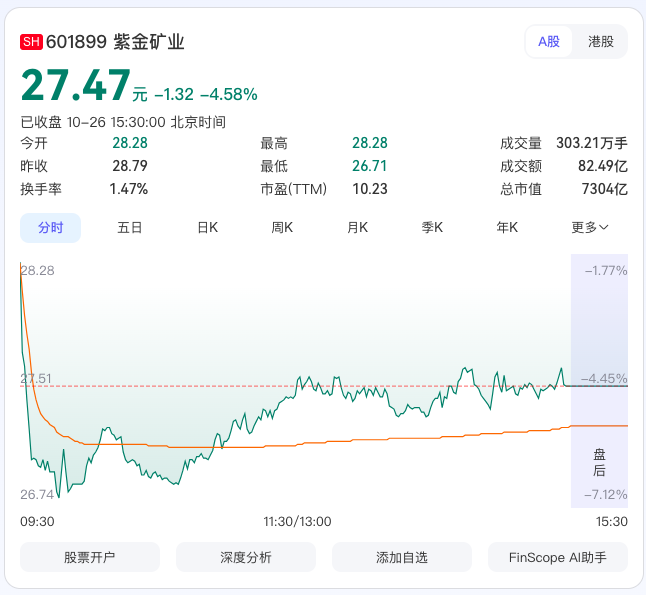646x595 pixels.
Task: Click the red SH exchange badge
Action: click(31, 42)
